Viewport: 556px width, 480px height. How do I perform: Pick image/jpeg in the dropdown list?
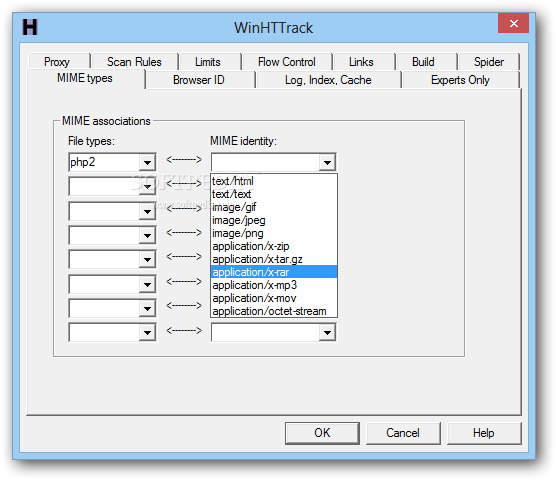pos(274,220)
